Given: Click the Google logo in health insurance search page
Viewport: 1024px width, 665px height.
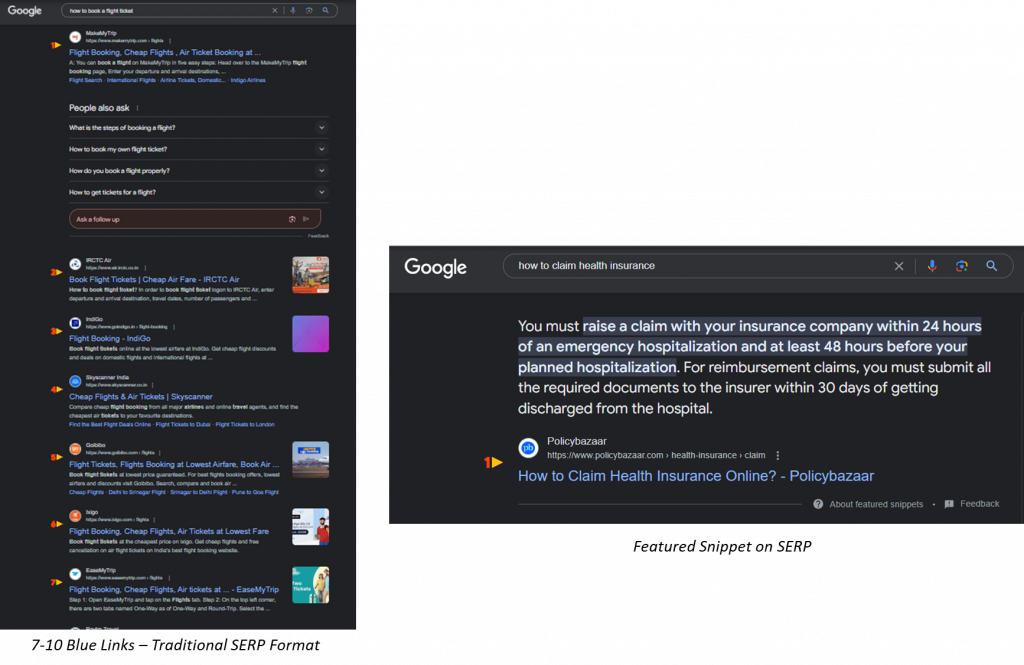Looking at the screenshot, I should 436,267.
